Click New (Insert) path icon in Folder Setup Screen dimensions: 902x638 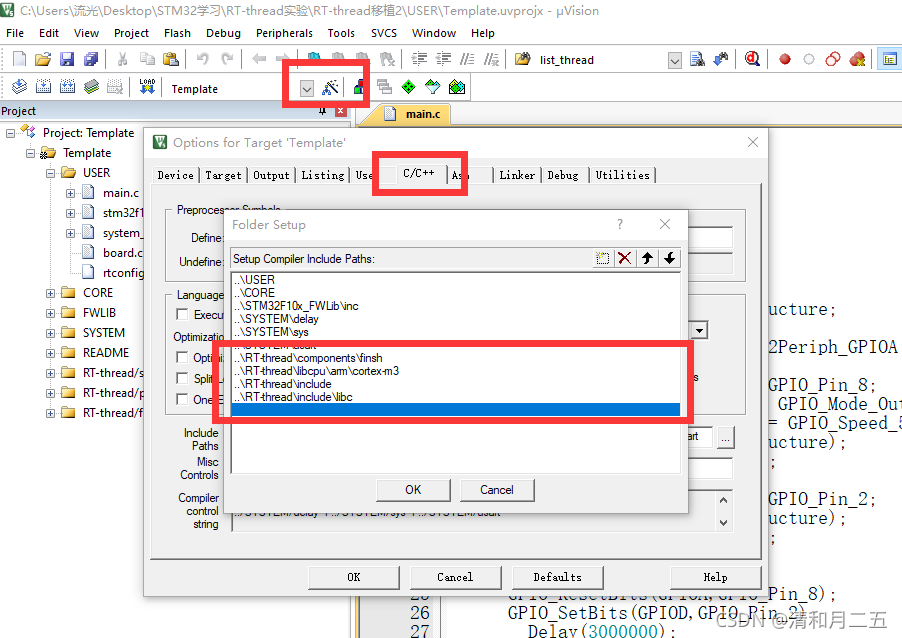[602, 258]
